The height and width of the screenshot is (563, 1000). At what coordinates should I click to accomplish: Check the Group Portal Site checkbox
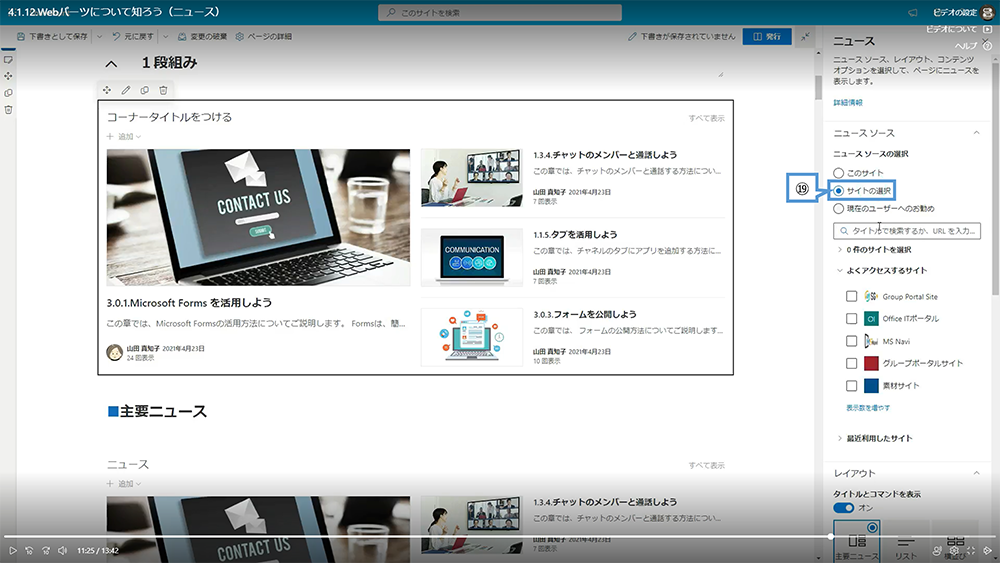click(x=851, y=296)
